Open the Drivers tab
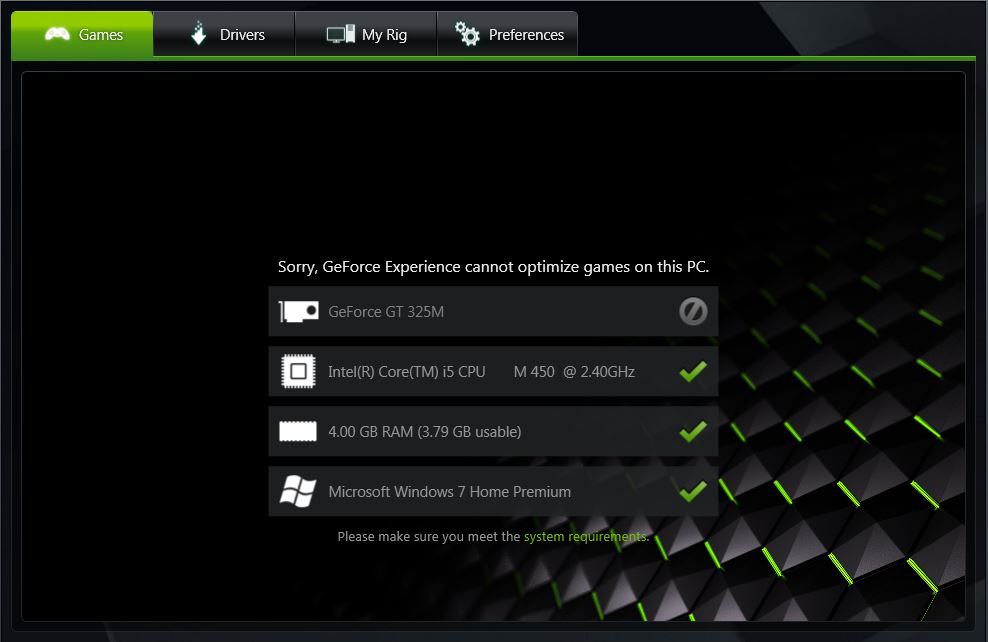 coord(224,35)
